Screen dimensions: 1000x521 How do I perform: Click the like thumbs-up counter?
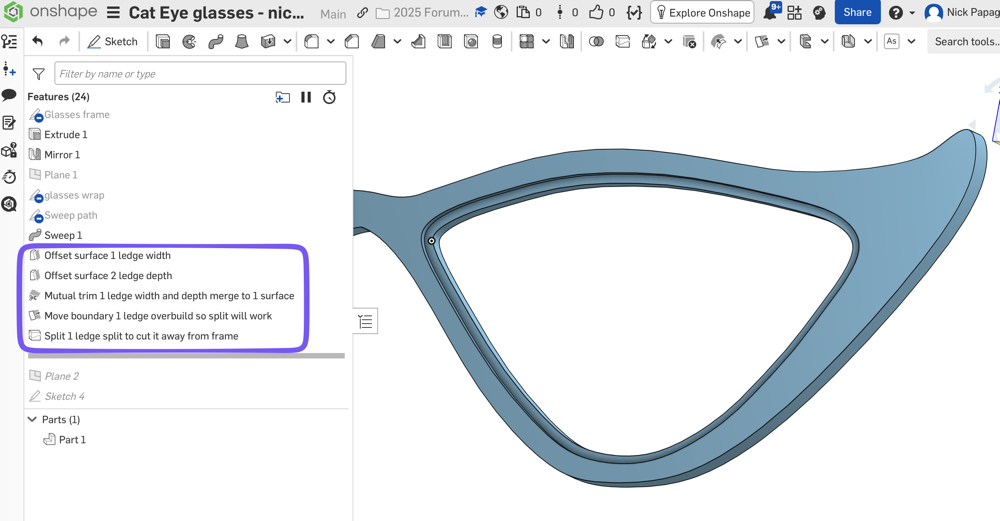[x=602, y=12]
